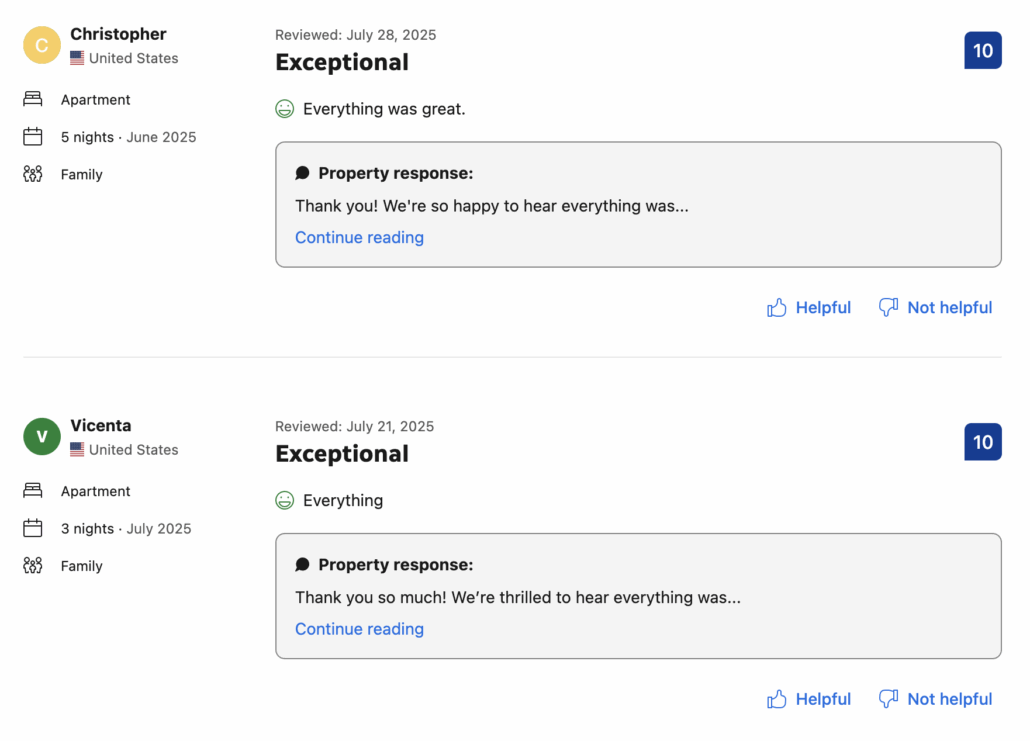Click the bed icon beside Christopher's Apartment
Image resolution: width=1030 pixels, height=741 pixels.
[x=33, y=99]
